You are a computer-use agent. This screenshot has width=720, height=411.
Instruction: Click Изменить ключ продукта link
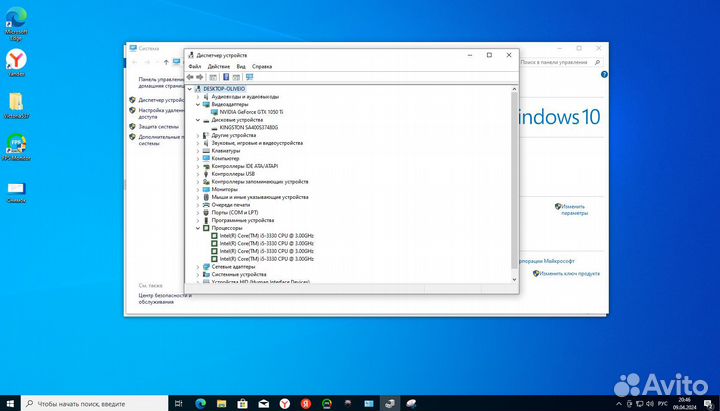pyautogui.click(x=570, y=273)
